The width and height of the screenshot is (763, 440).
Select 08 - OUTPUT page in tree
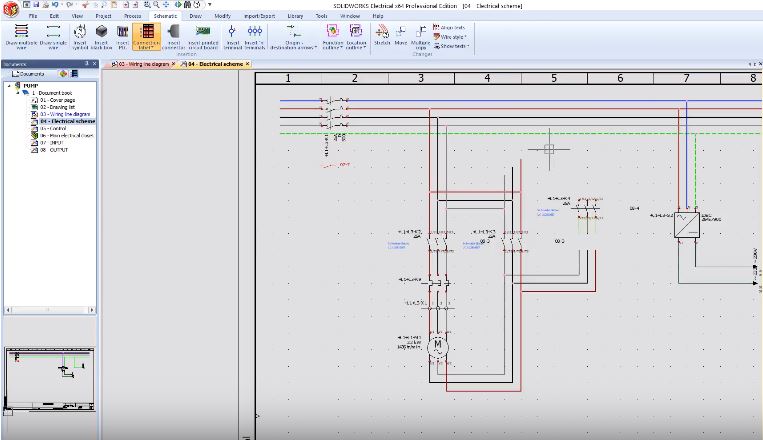[54, 150]
